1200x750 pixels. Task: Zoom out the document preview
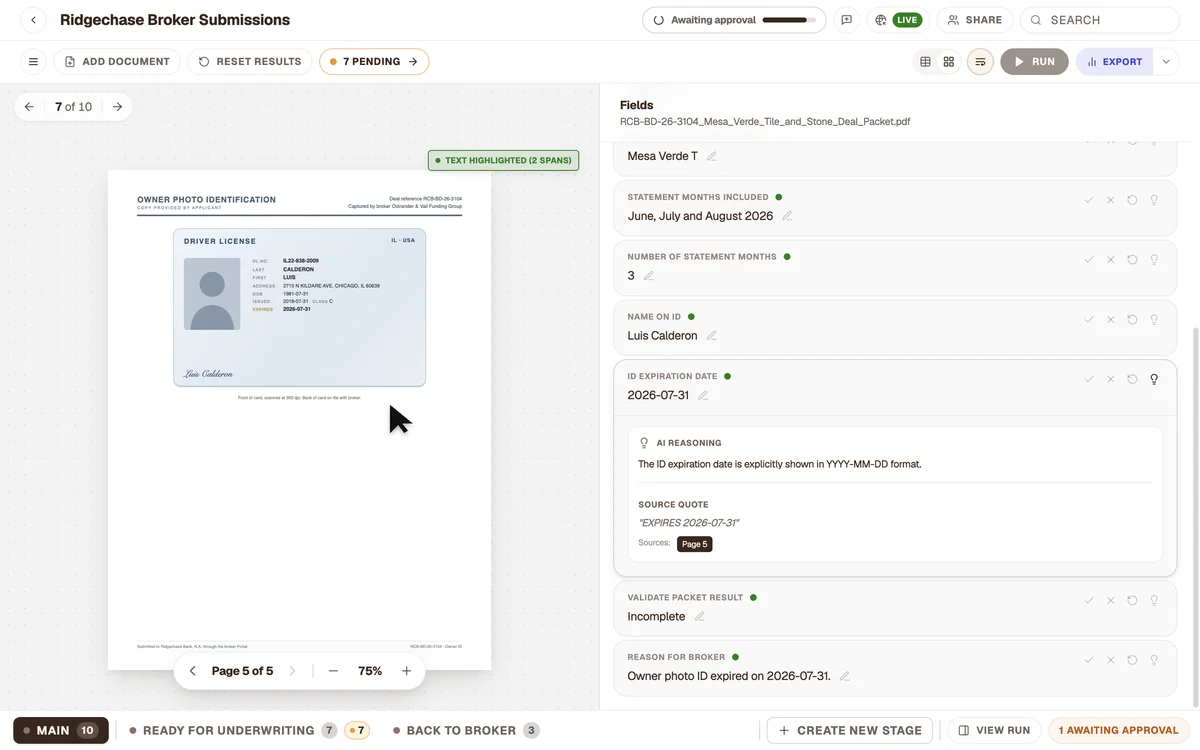coord(333,671)
